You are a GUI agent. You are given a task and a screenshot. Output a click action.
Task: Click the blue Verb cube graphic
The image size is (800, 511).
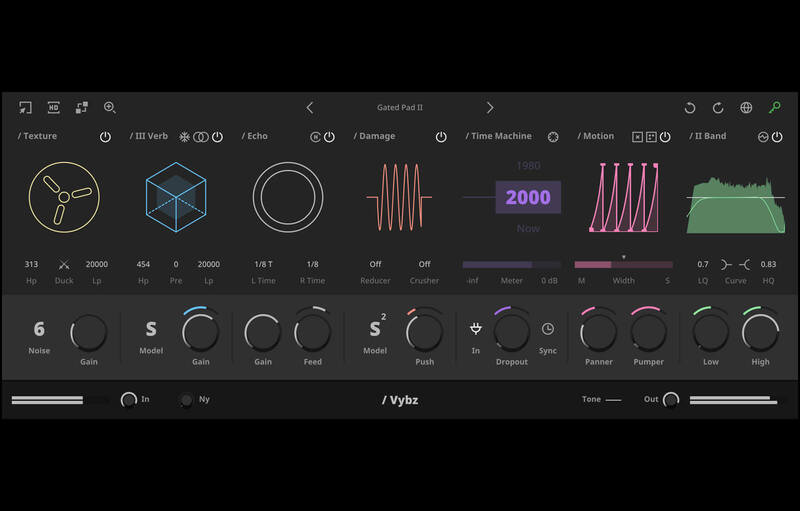click(x=176, y=197)
